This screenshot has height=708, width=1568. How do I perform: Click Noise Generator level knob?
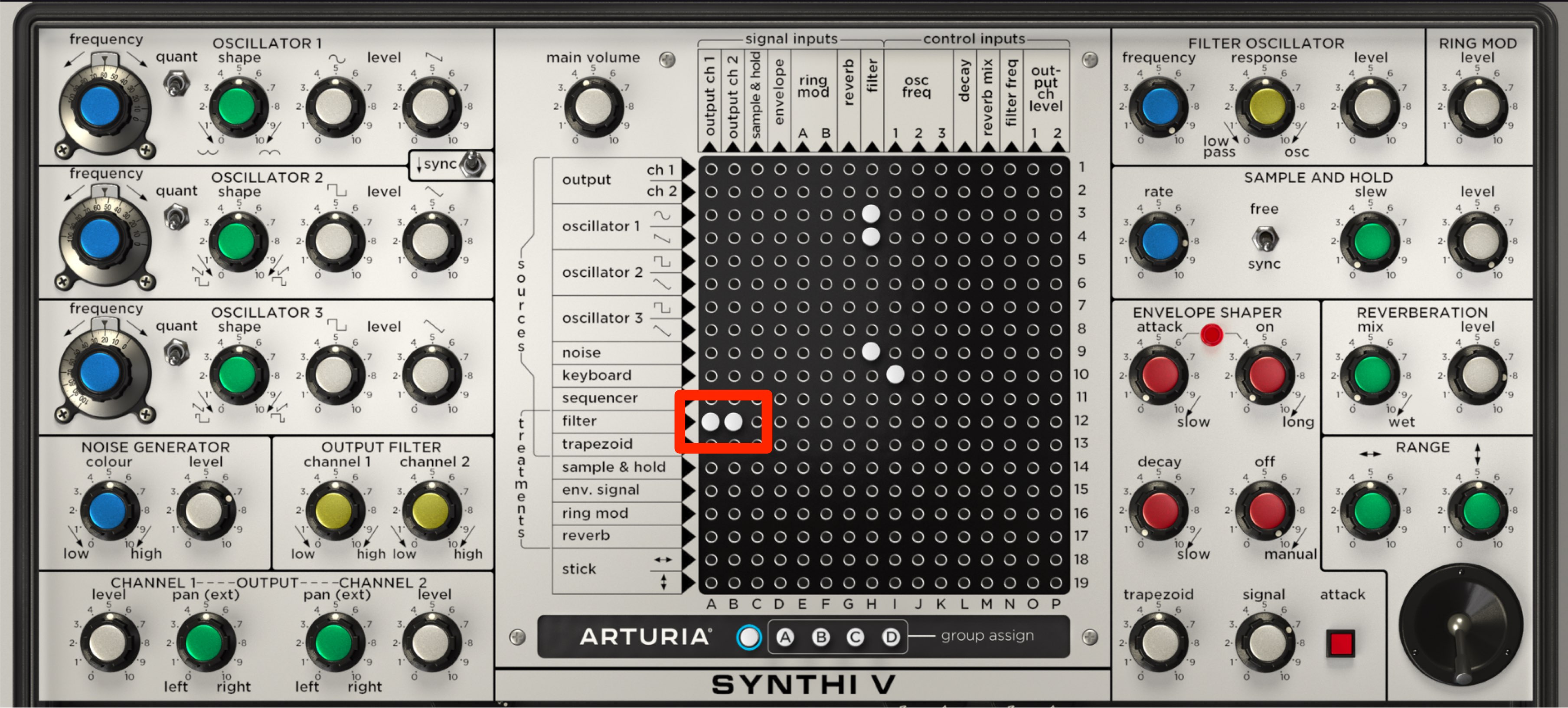point(205,510)
